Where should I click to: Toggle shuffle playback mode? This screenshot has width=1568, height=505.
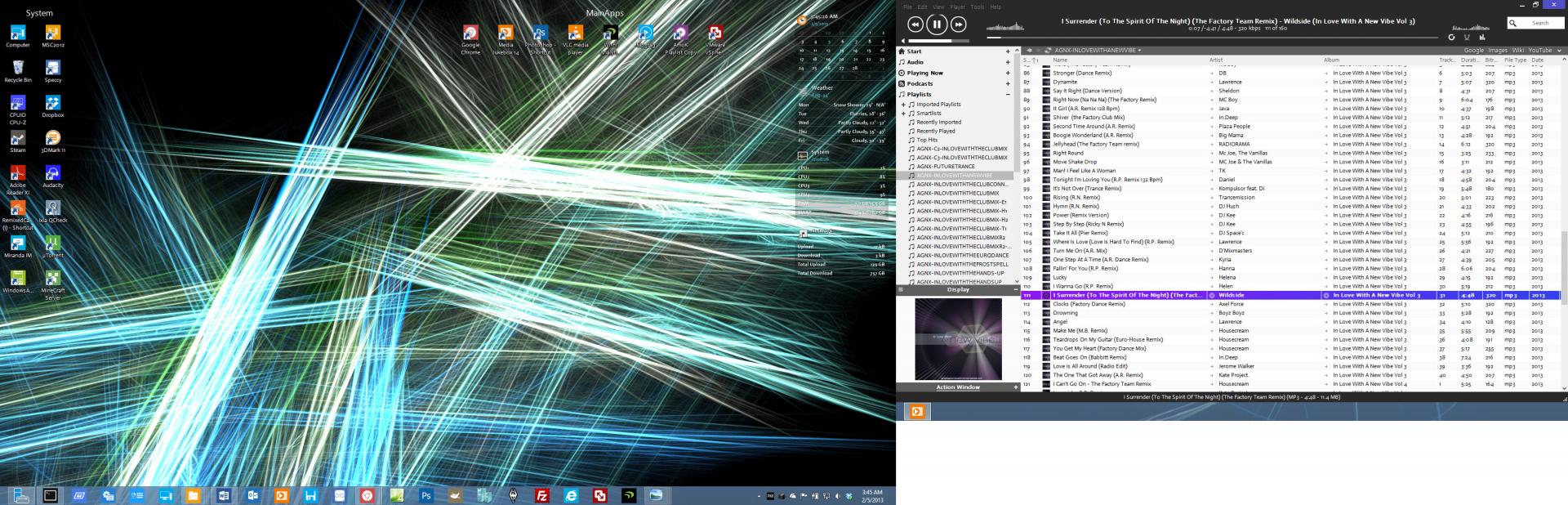click(x=1467, y=37)
